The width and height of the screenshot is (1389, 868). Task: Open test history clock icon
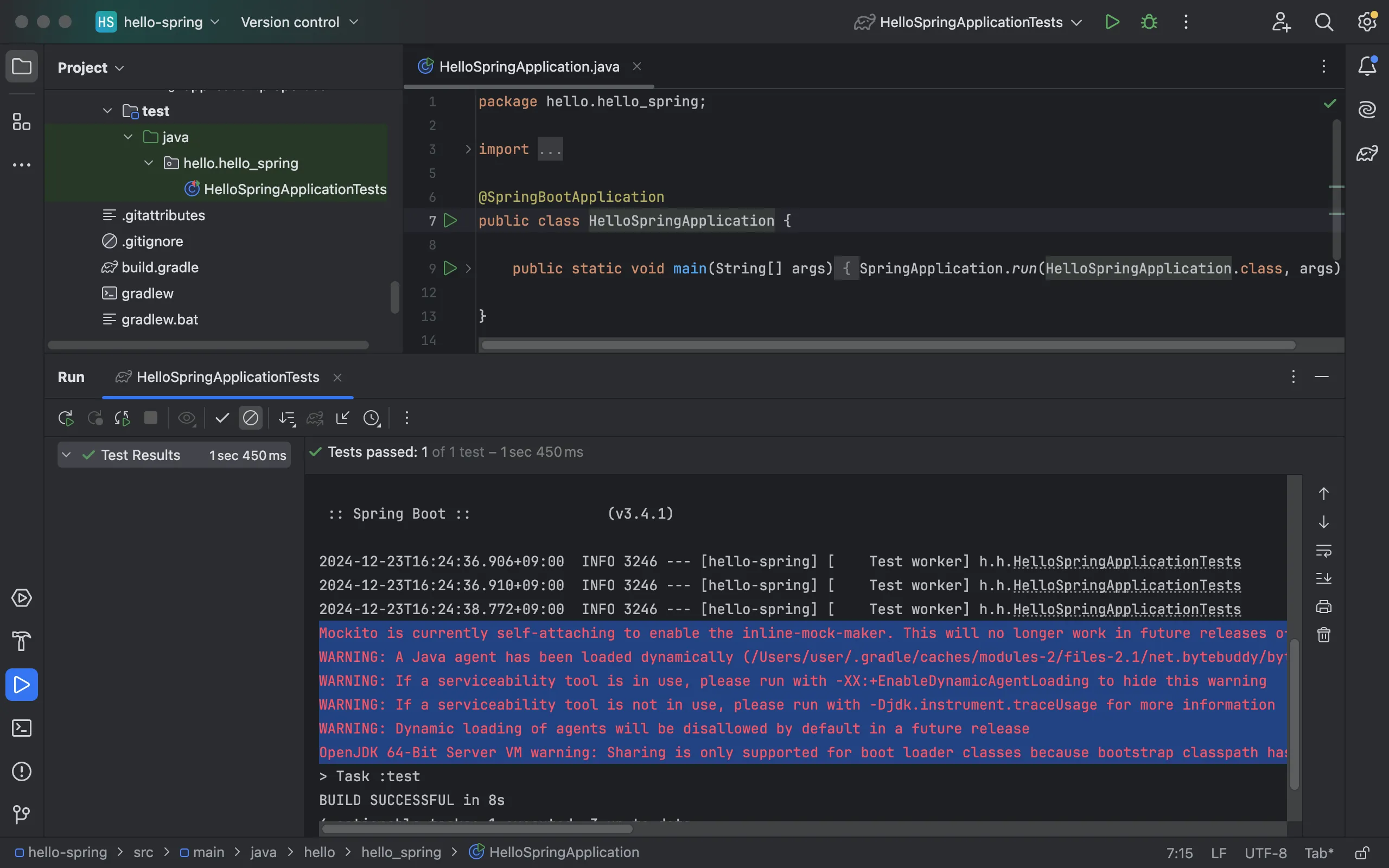[371, 418]
